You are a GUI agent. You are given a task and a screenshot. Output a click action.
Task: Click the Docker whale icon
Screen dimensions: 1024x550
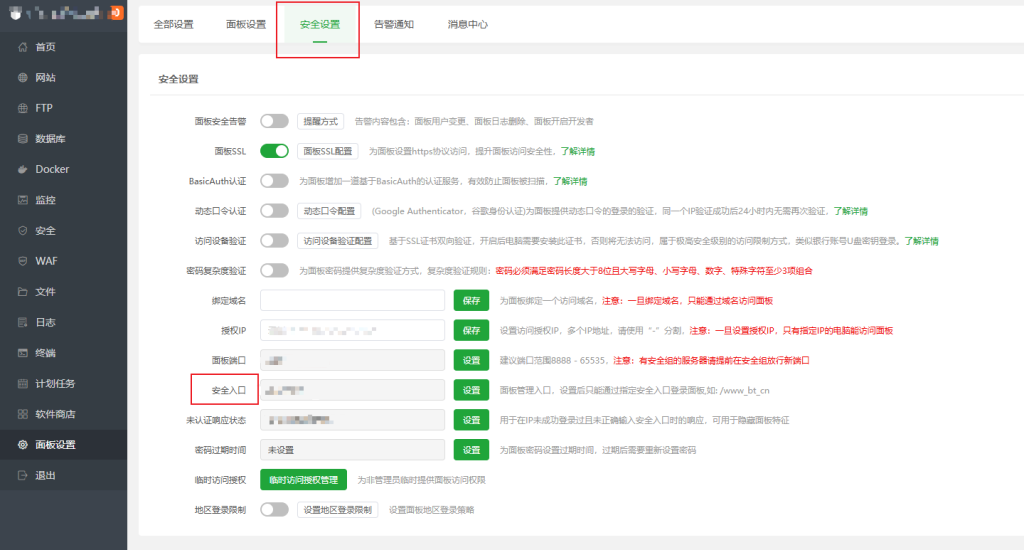point(23,169)
